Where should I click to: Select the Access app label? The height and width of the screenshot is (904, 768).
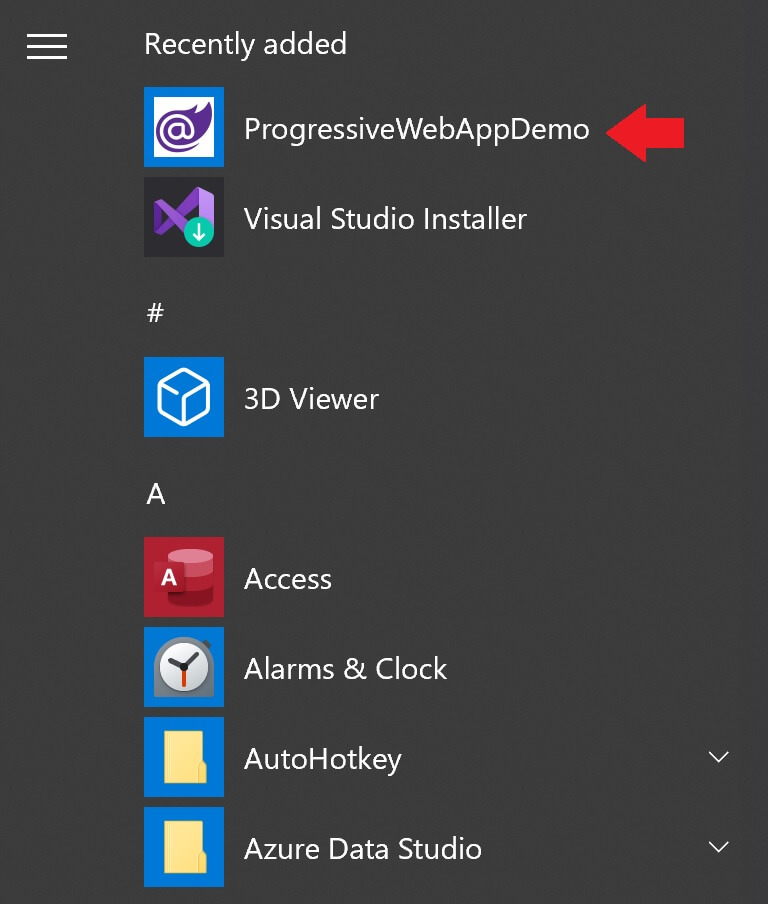click(288, 579)
